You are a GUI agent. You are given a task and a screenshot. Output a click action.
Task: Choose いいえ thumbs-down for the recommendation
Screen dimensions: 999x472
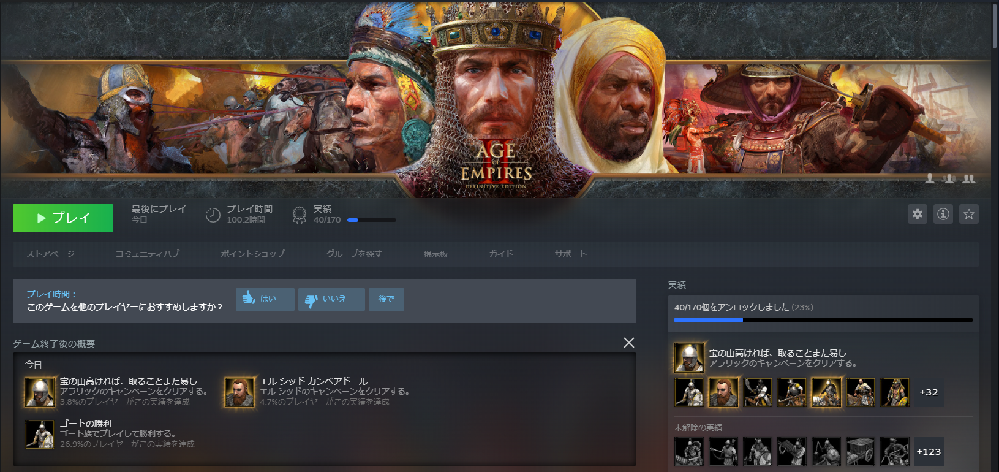331,299
